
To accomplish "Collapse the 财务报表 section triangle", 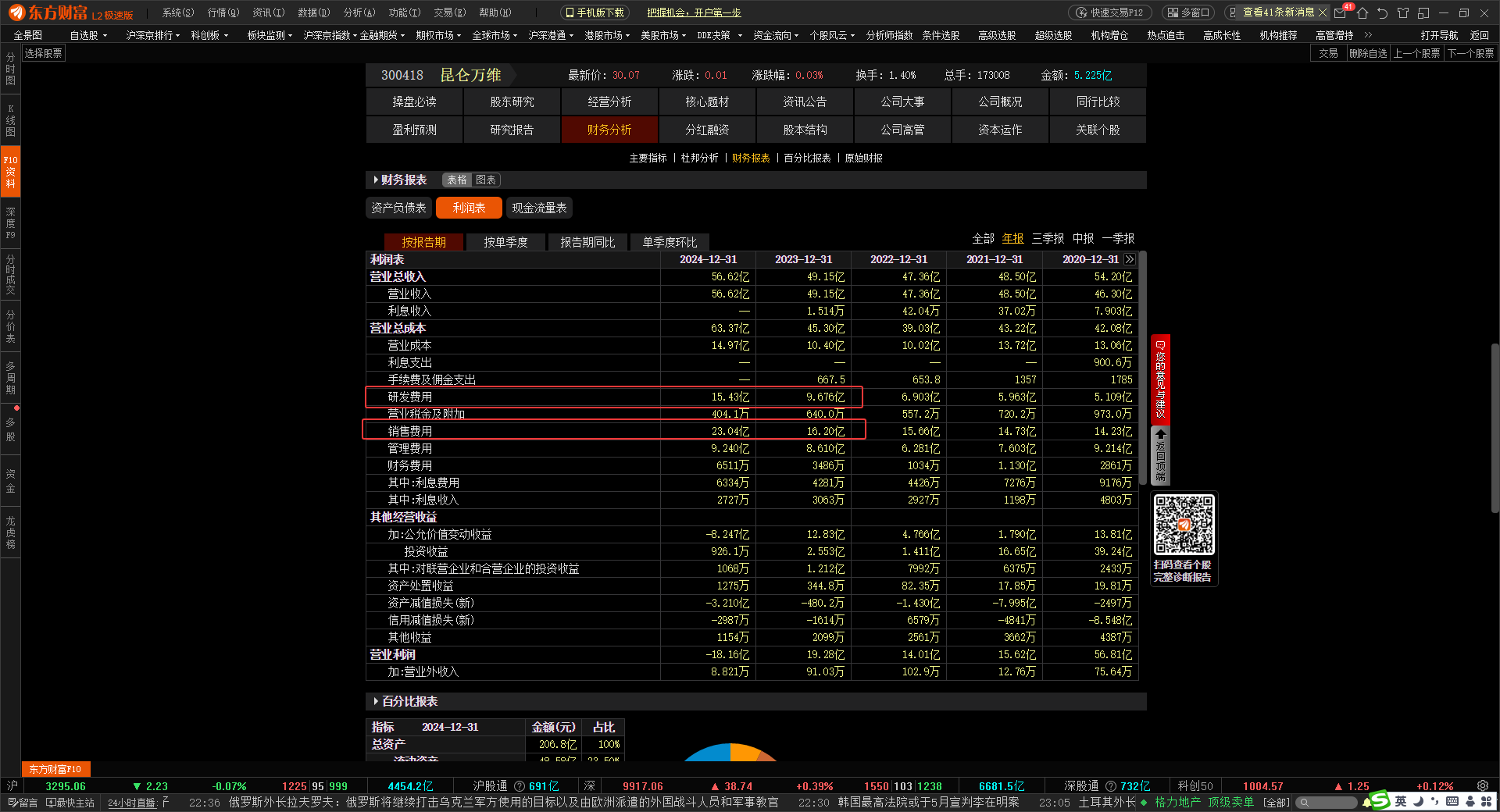I will (376, 180).
